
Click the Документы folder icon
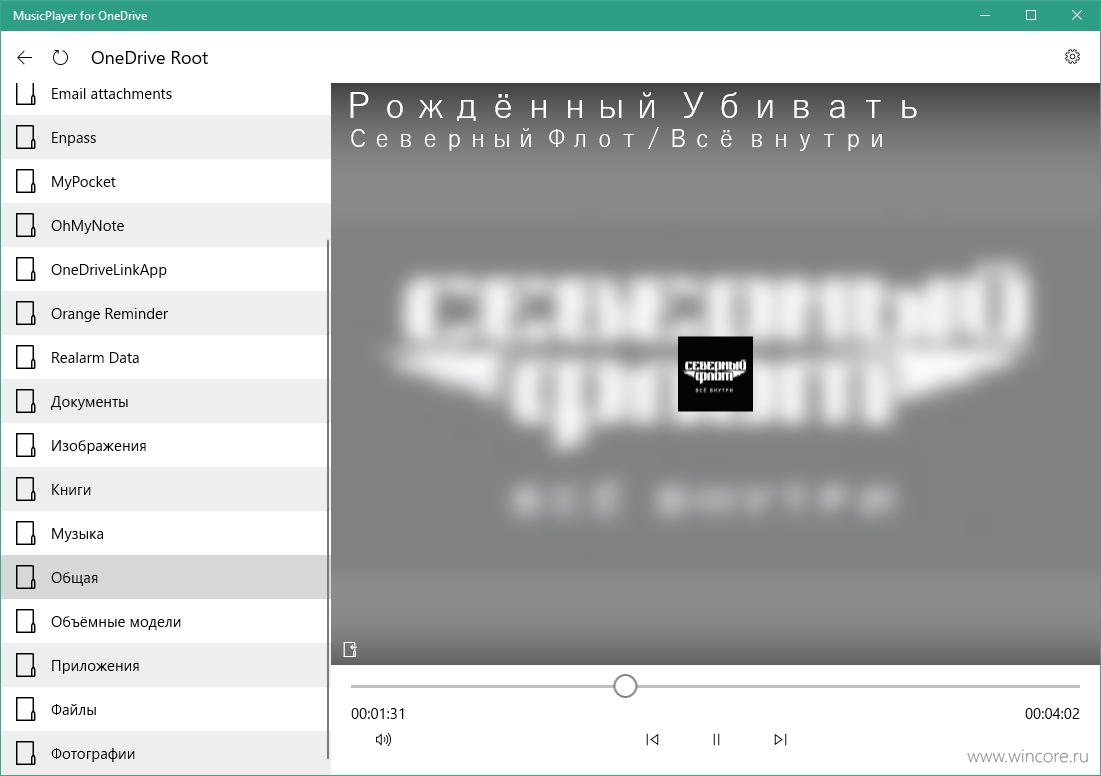(x=26, y=402)
